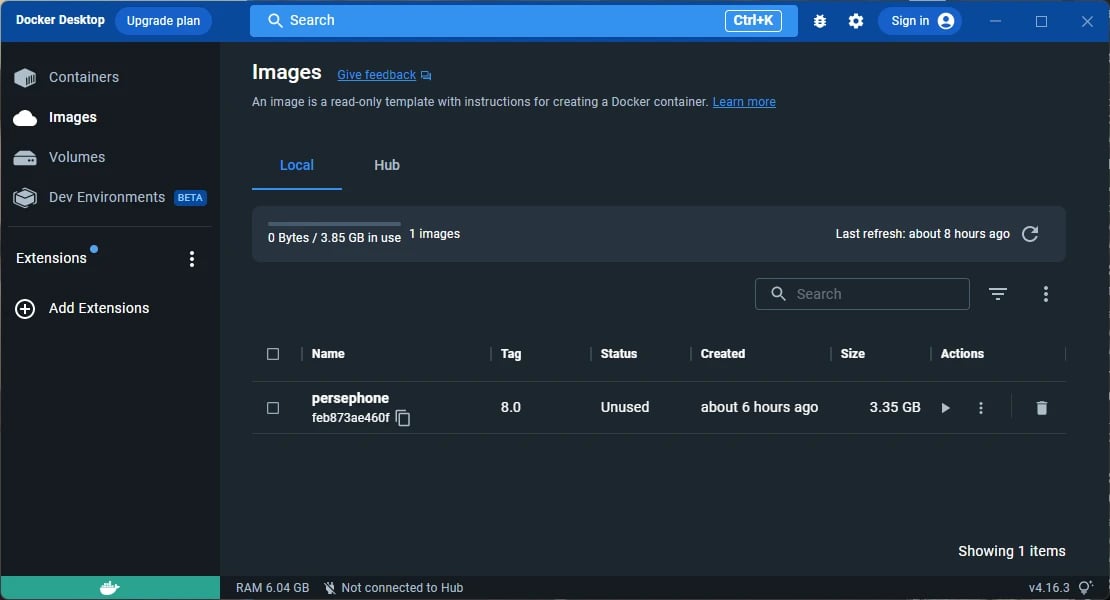Click the magnifier in images search field
1110x600 pixels.
(778, 294)
